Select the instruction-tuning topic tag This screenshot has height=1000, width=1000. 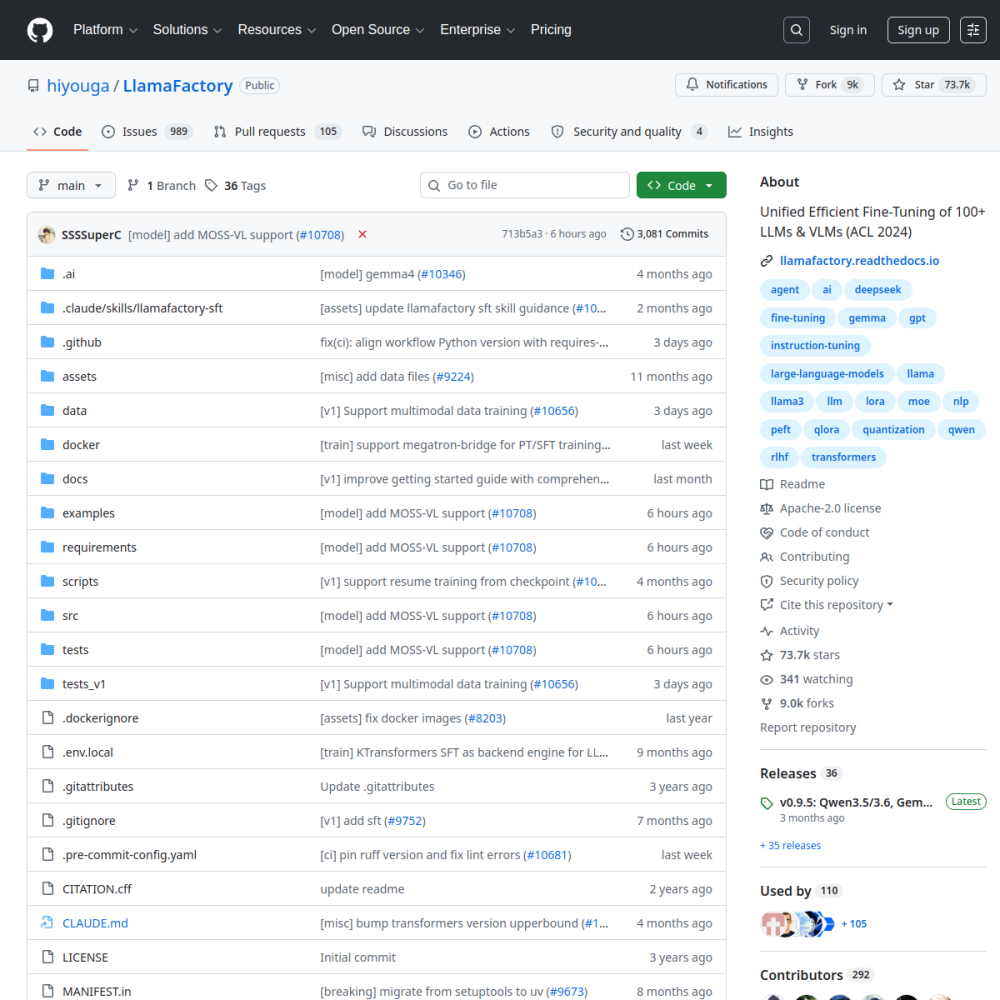click(815, 345)
